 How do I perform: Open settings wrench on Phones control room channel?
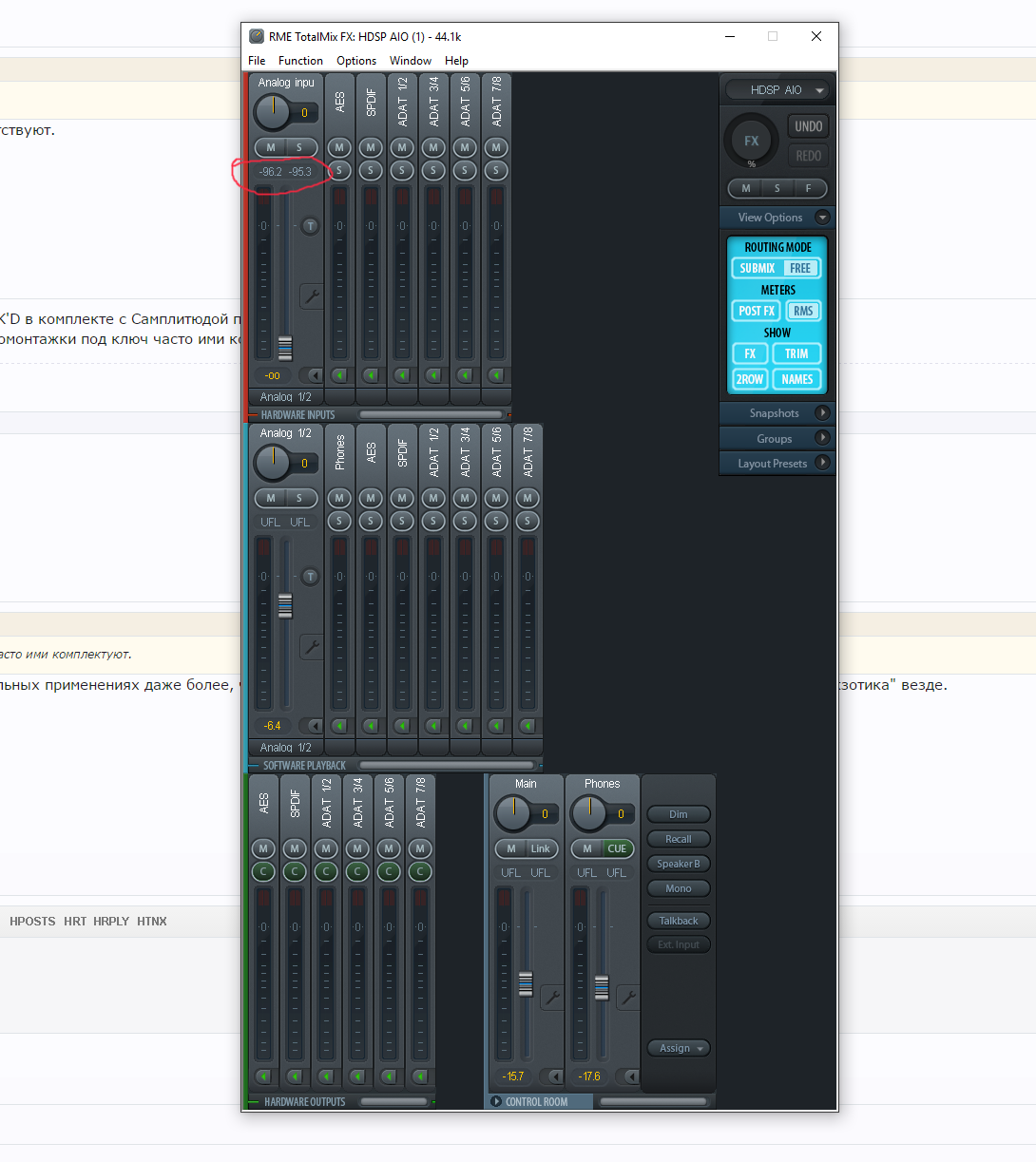pyautogui.click(x=628, y=998)
